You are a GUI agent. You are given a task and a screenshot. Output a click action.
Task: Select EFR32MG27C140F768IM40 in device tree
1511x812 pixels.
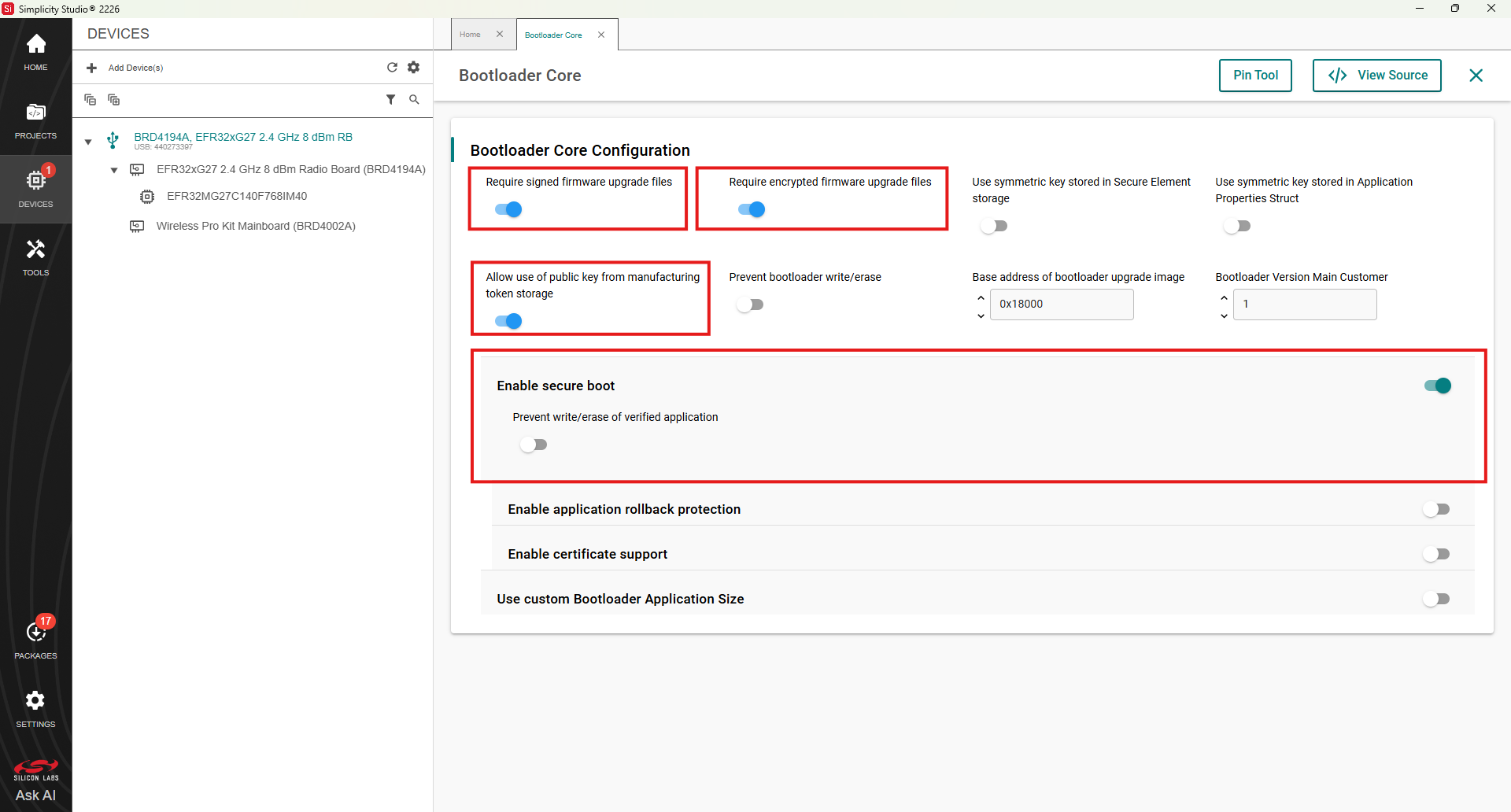click(x=237, y=196)
